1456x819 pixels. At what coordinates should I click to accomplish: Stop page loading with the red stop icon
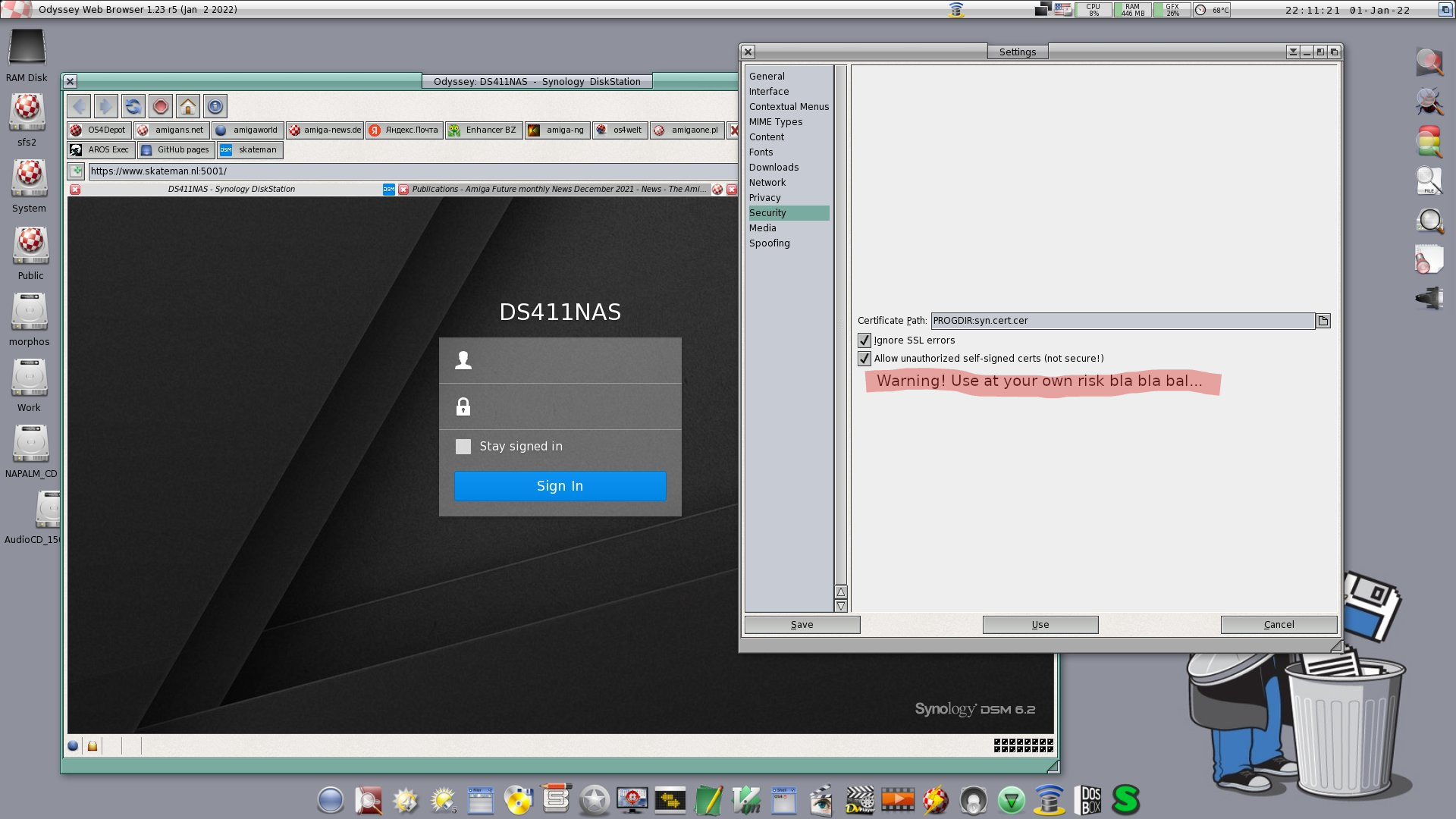coord(160,106)
